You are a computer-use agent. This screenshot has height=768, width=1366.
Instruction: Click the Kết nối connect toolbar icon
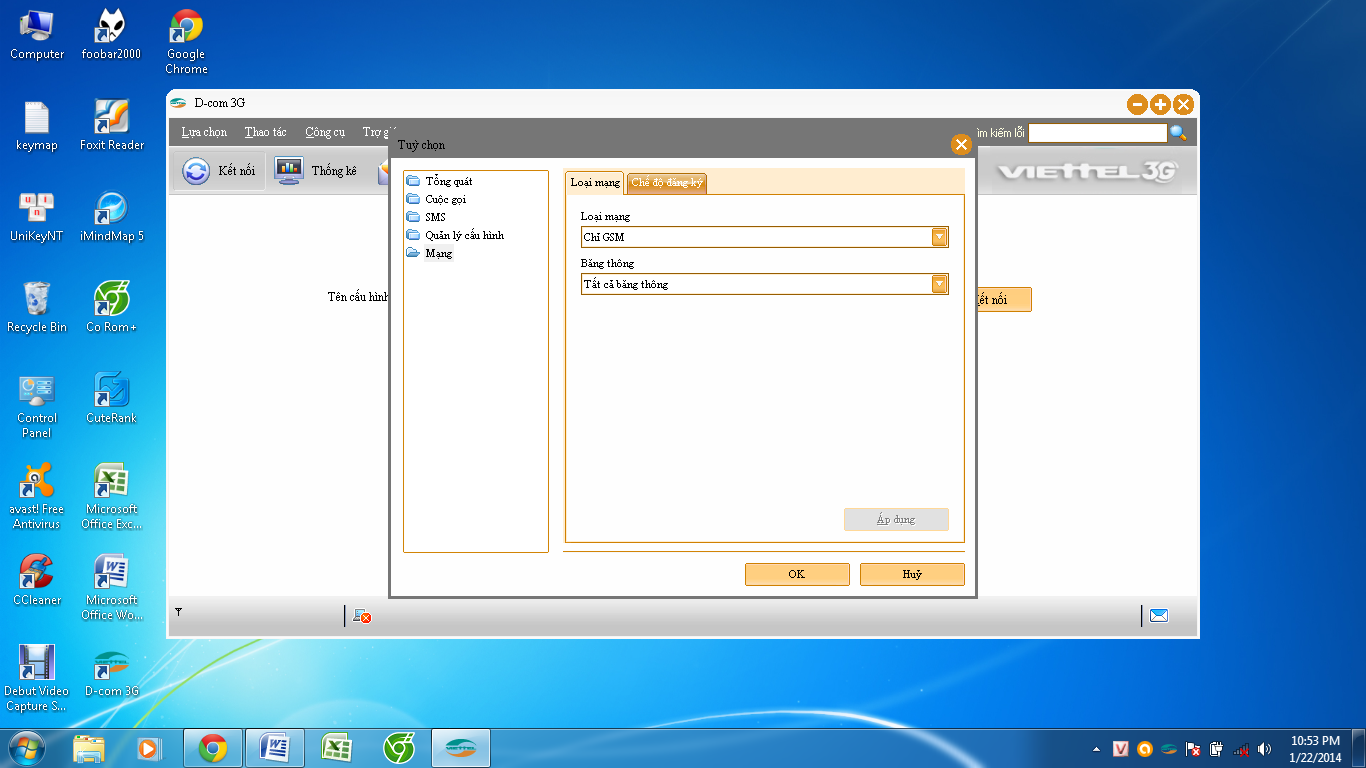[x=196, y=171]
